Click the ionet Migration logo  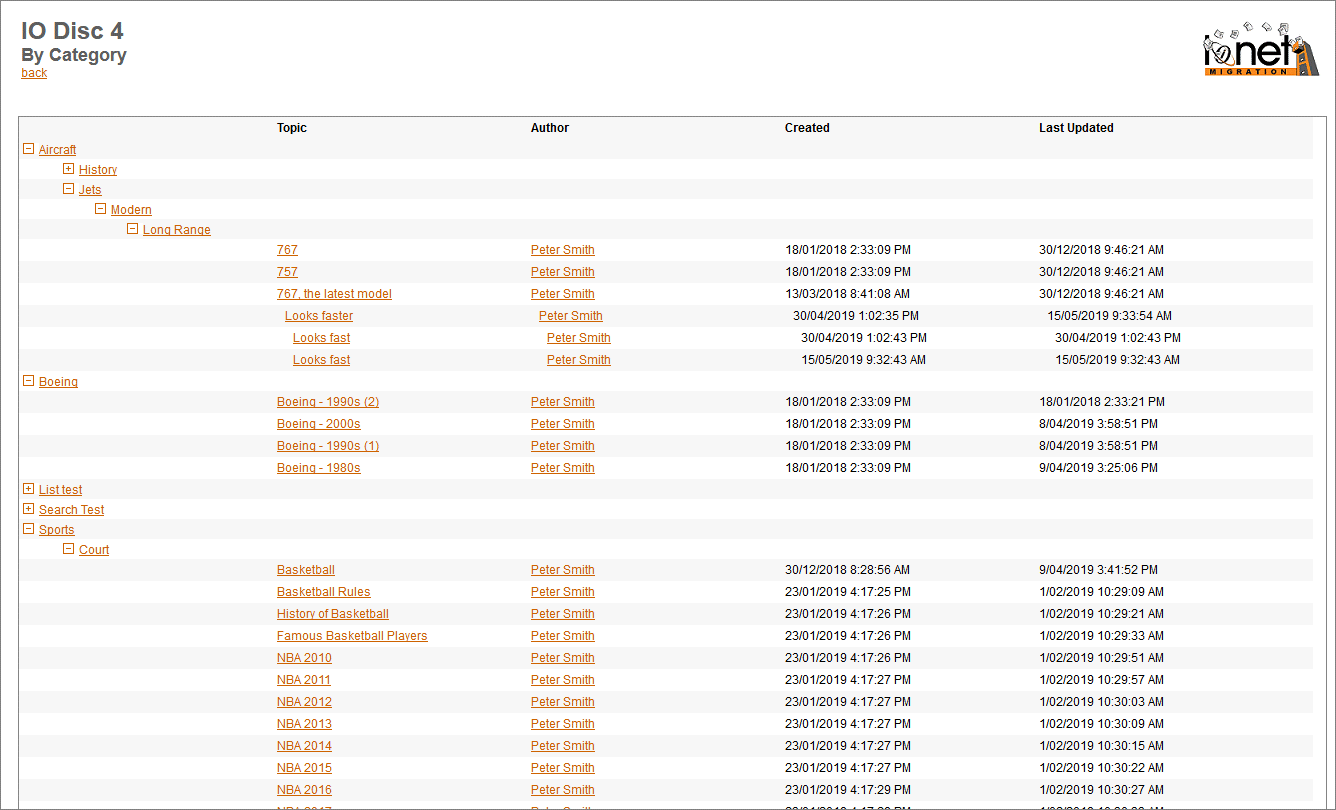pyautogui.click(x=1261, y=49)
